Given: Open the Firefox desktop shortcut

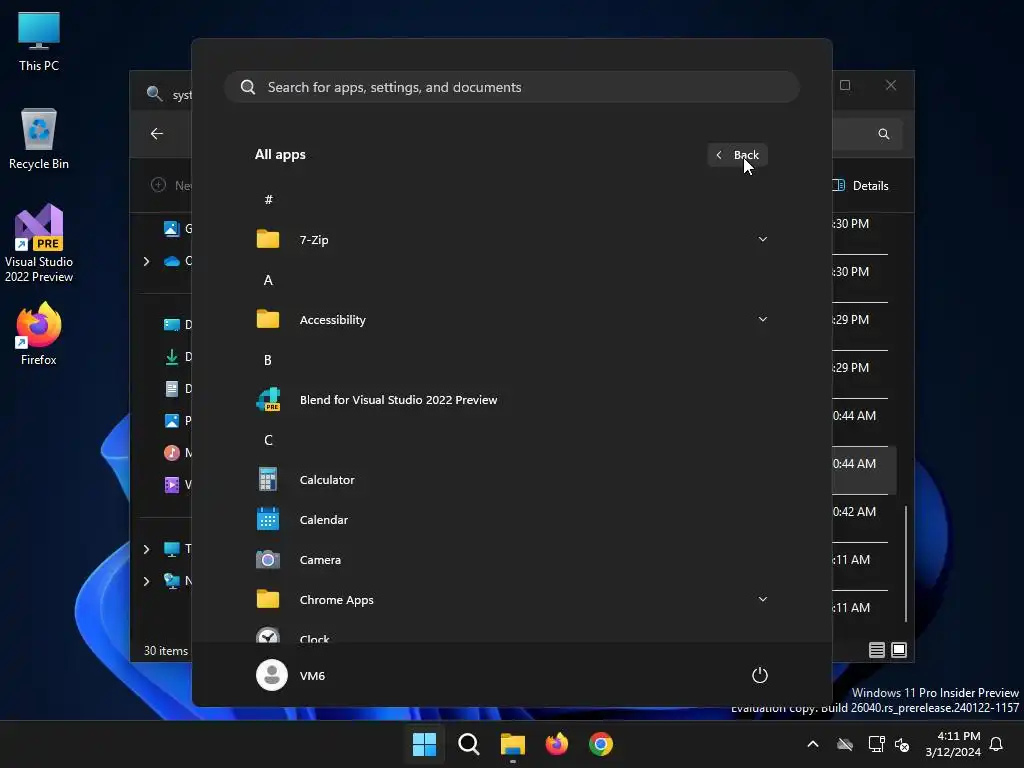Looking at the screenshot, I should pyautogui.click(x=39, y=334).
